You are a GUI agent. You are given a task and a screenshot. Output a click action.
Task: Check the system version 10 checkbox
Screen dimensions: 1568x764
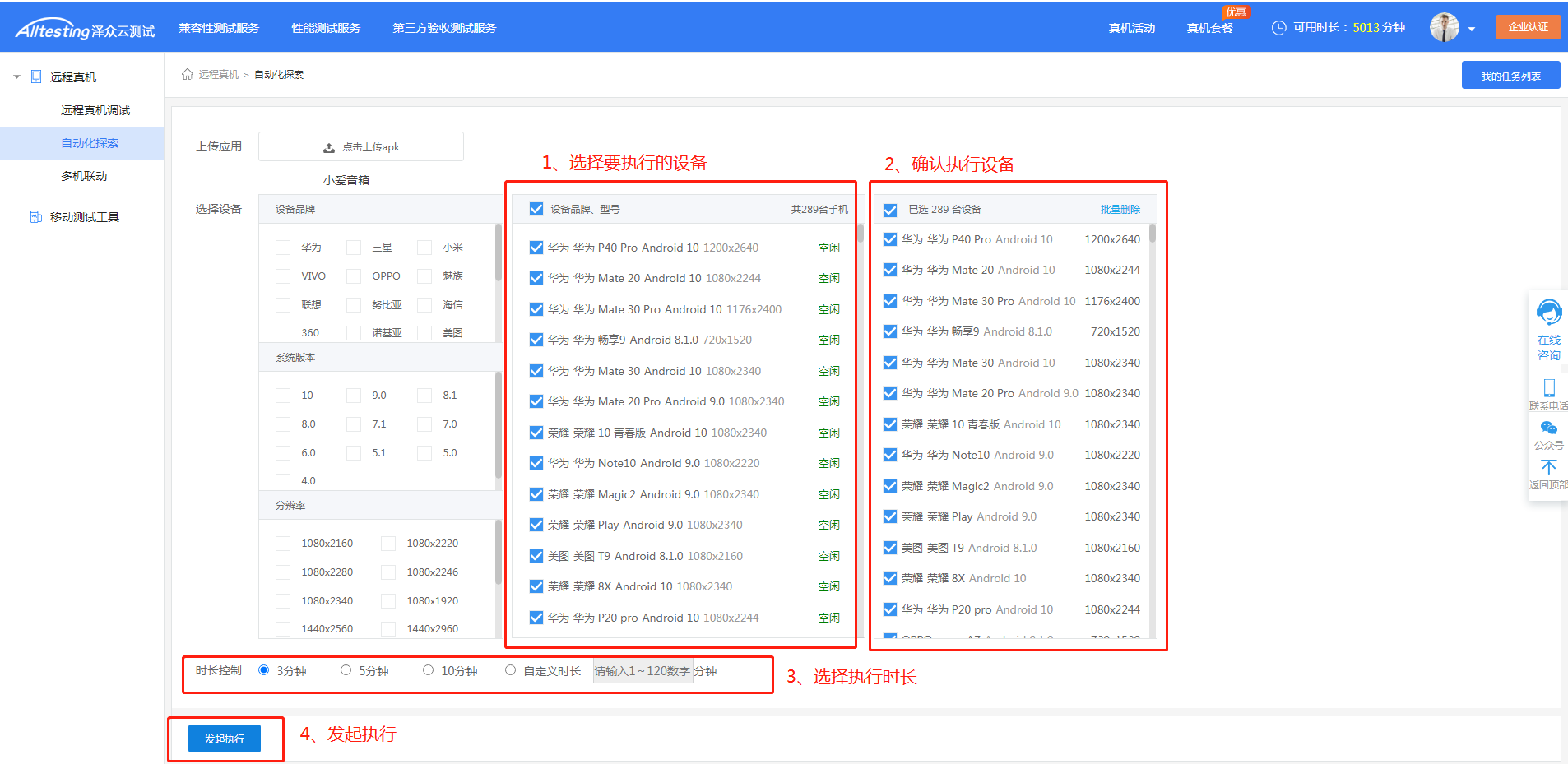click(x=283, y=396)
